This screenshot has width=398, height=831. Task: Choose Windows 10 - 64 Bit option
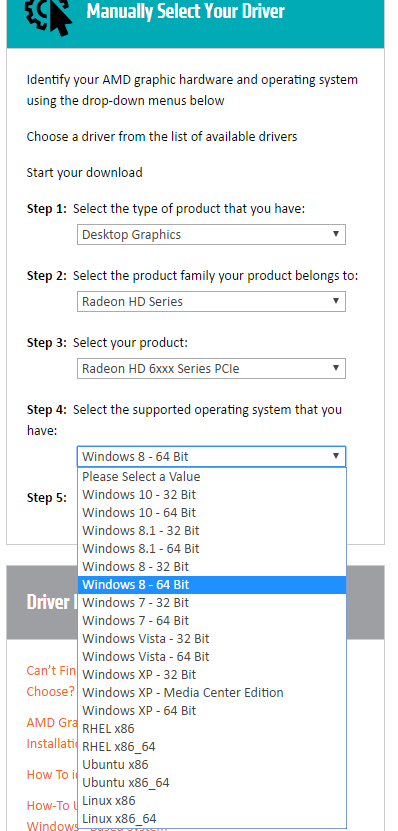tap(212, 512)
